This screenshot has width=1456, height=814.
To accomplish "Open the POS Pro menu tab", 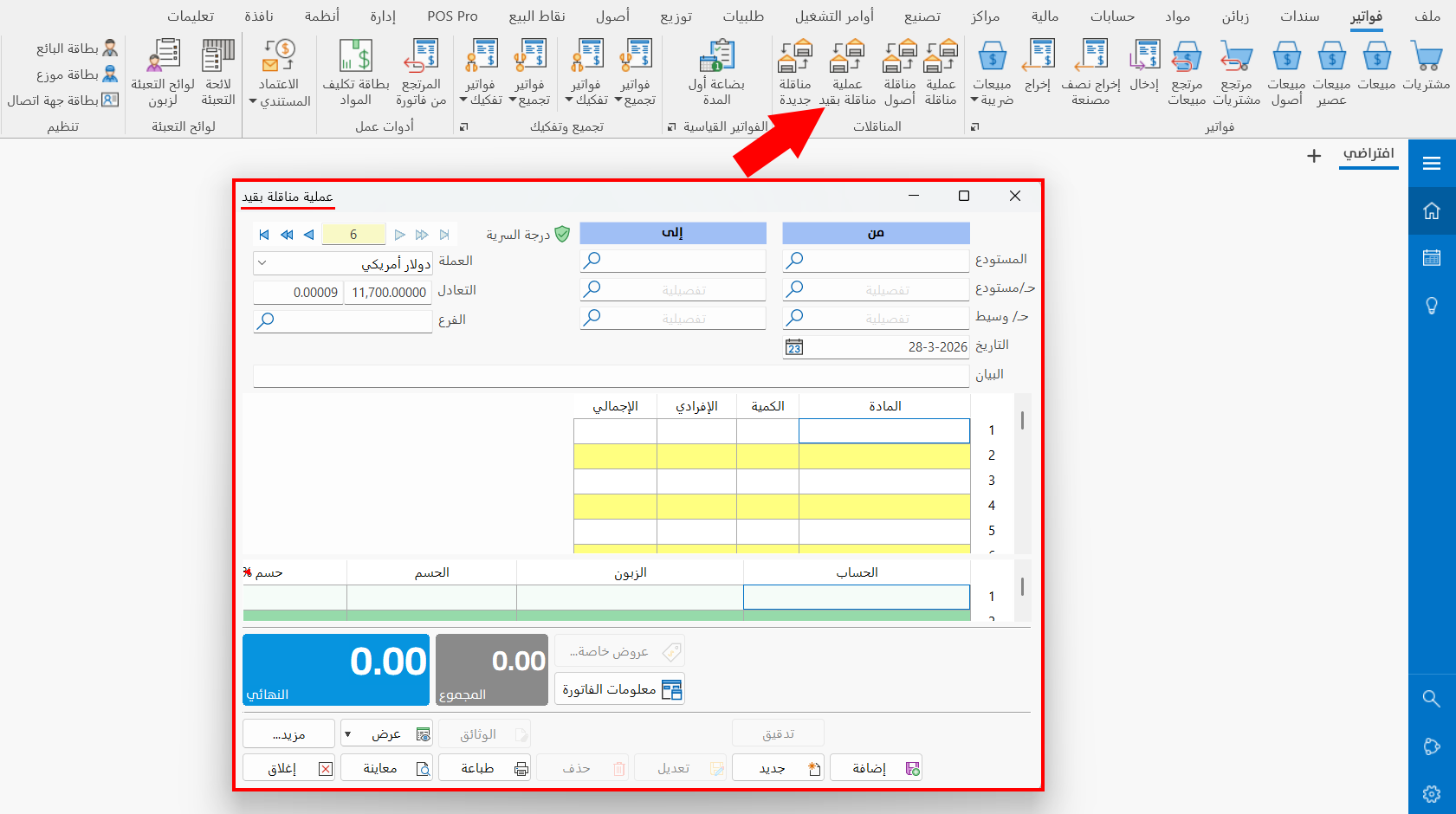I will (452, 16).
